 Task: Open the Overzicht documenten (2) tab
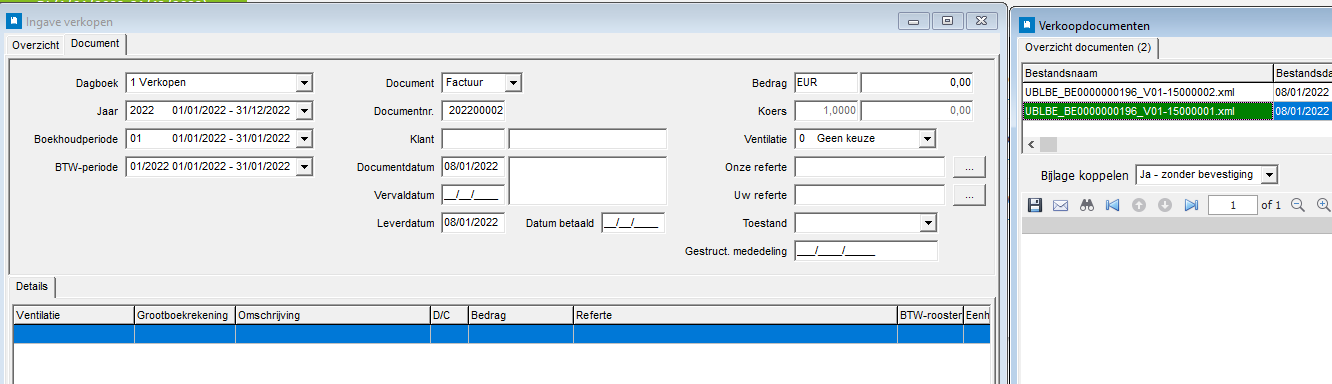[x=1088, y=48]
